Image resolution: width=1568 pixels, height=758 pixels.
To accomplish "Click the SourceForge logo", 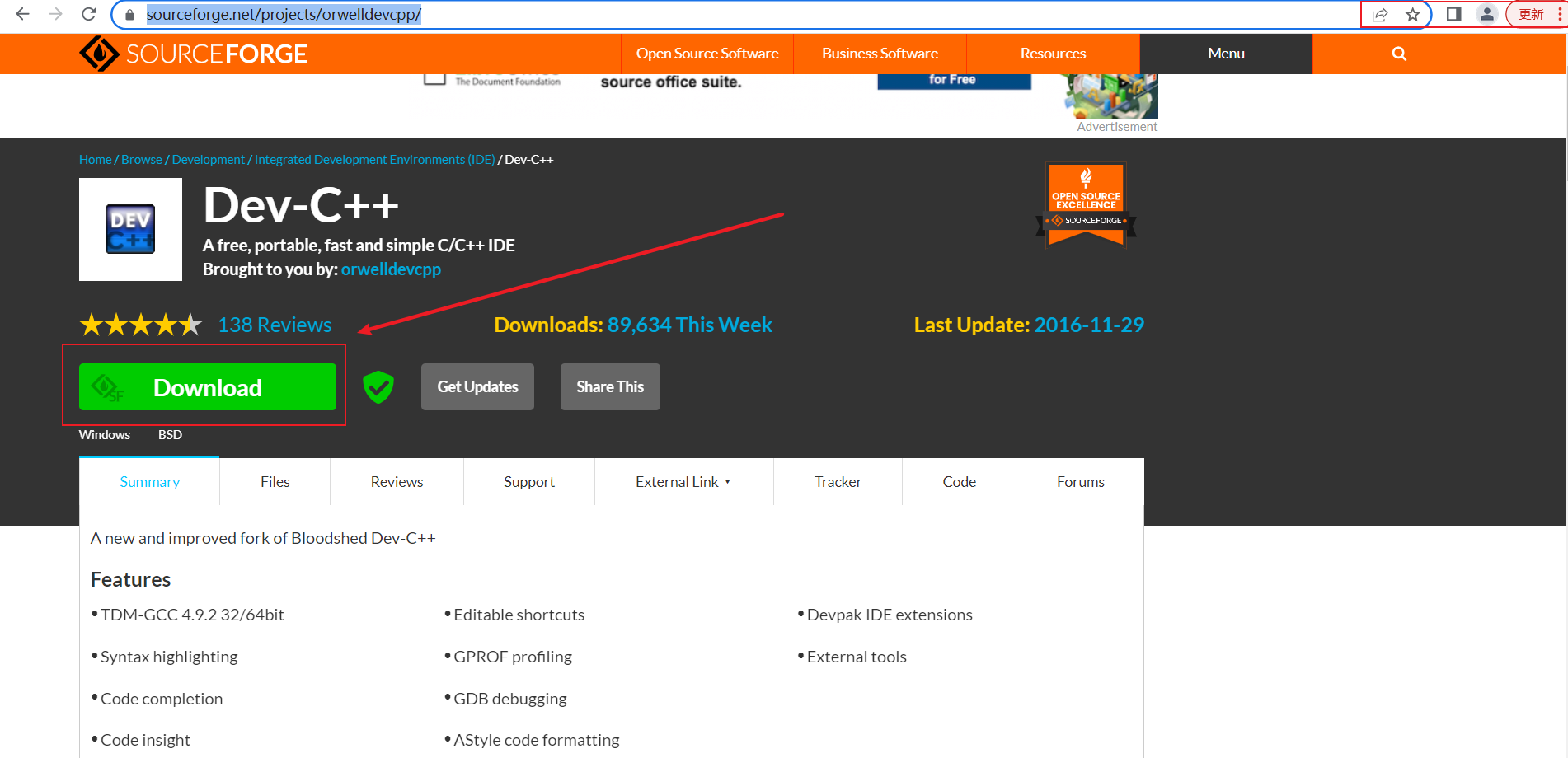I will 193,54.
